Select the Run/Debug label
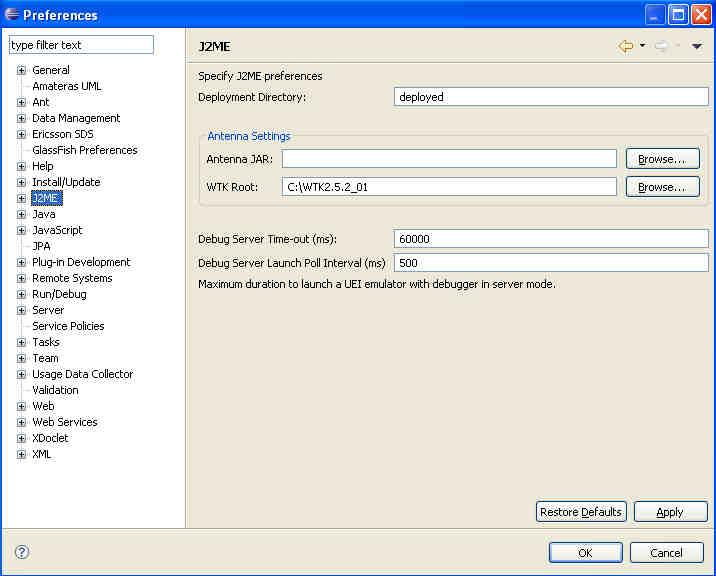This screenshot has height=576, width=716. (x=59, y=294)
